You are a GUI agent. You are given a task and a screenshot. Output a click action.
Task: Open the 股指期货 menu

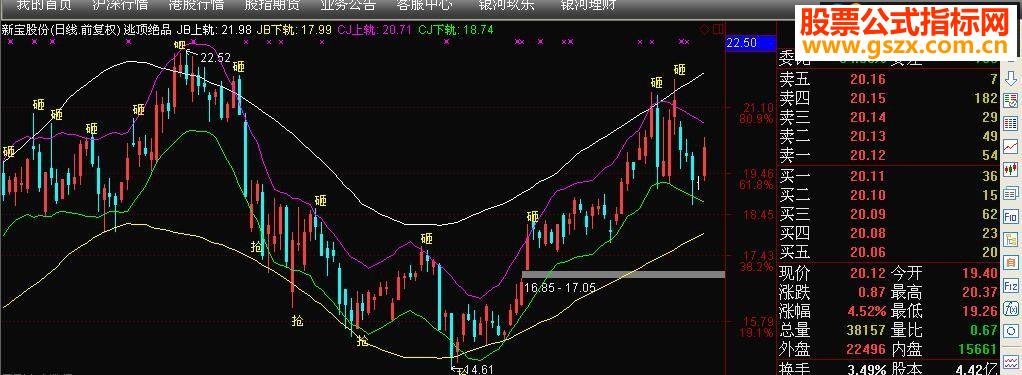(272, 5)
